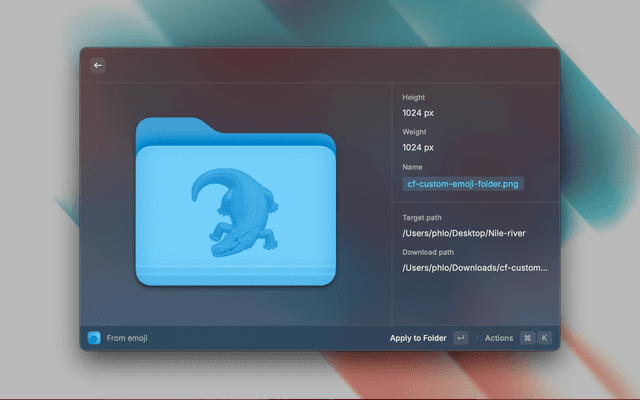Click the From emoji command icon
This screenshot has width=640, height=400.
94,338
